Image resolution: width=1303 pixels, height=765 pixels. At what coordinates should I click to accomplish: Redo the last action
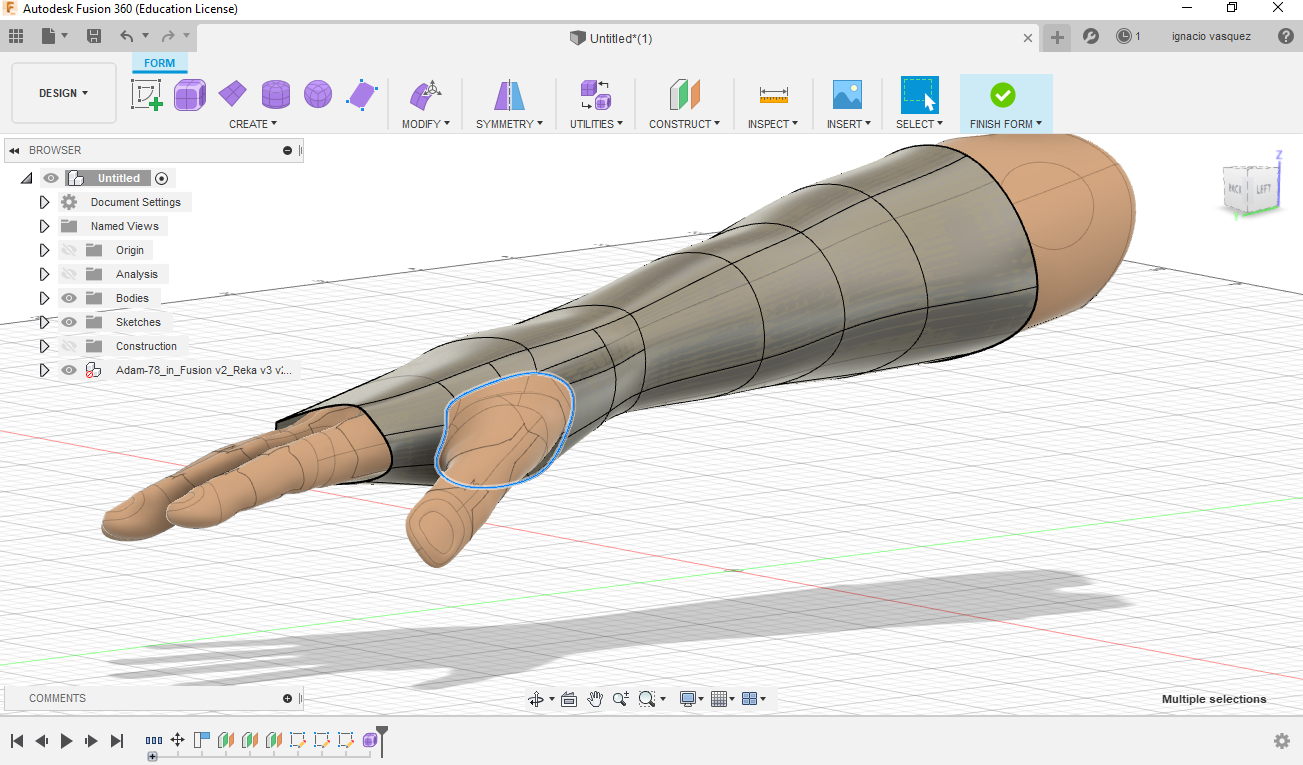(x=168, y=36)
